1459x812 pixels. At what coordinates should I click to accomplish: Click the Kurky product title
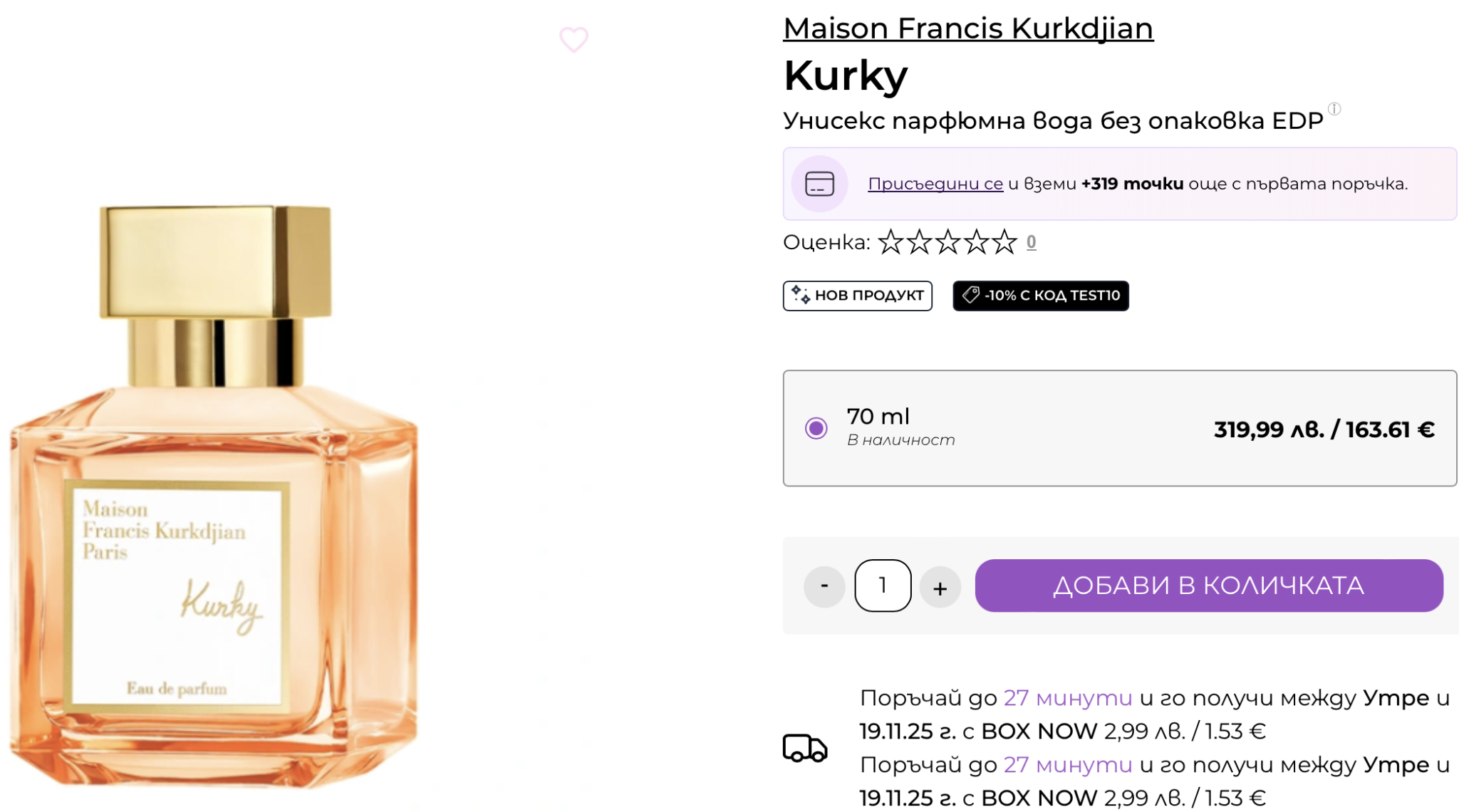coord(846,76)
